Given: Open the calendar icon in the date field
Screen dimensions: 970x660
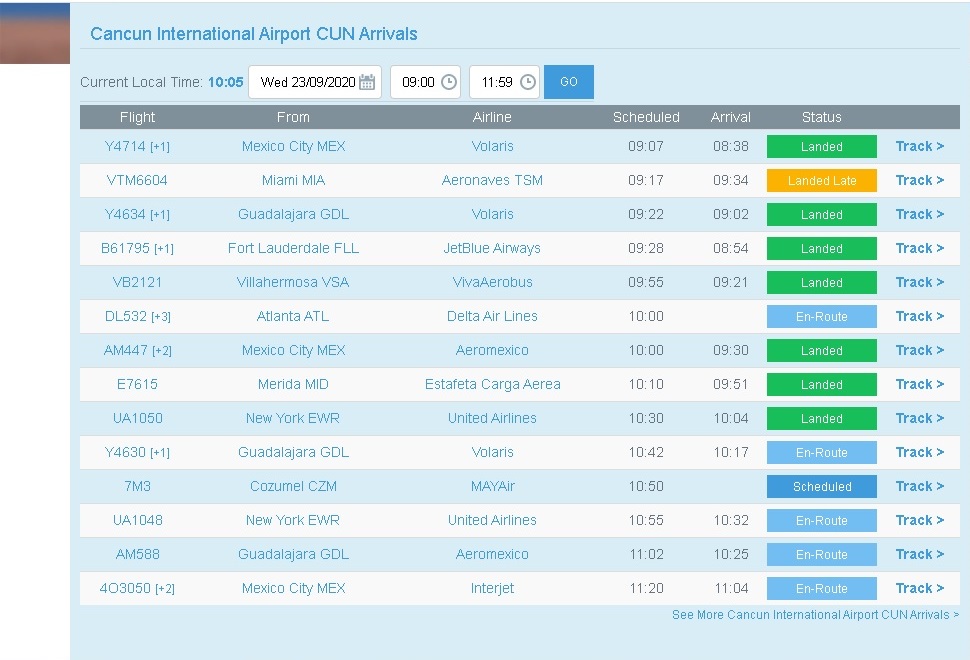Looking at the screenshot, I should click(x=367, y=82).
